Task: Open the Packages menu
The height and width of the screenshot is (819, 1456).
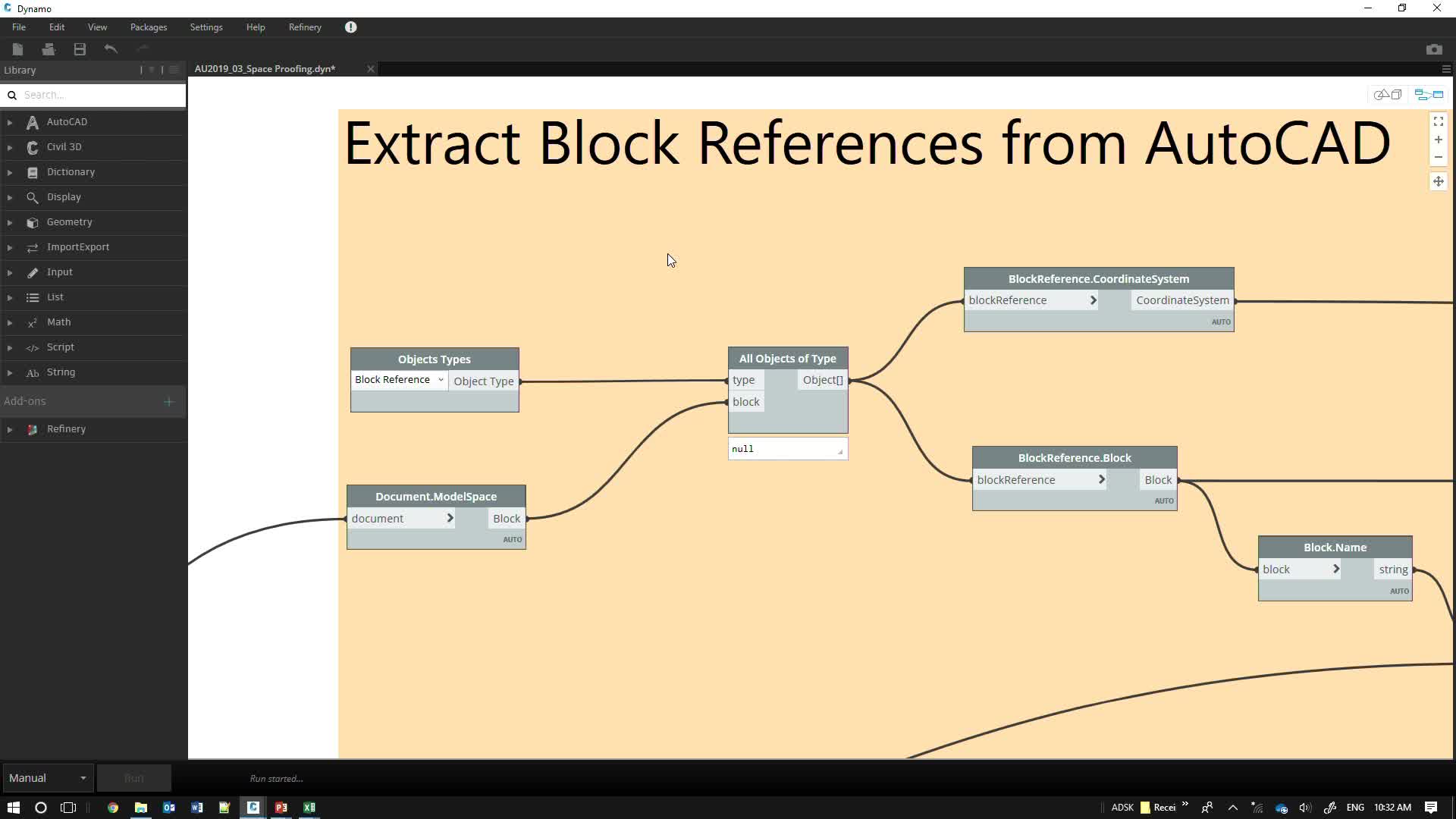Action: tap(148, 27)
